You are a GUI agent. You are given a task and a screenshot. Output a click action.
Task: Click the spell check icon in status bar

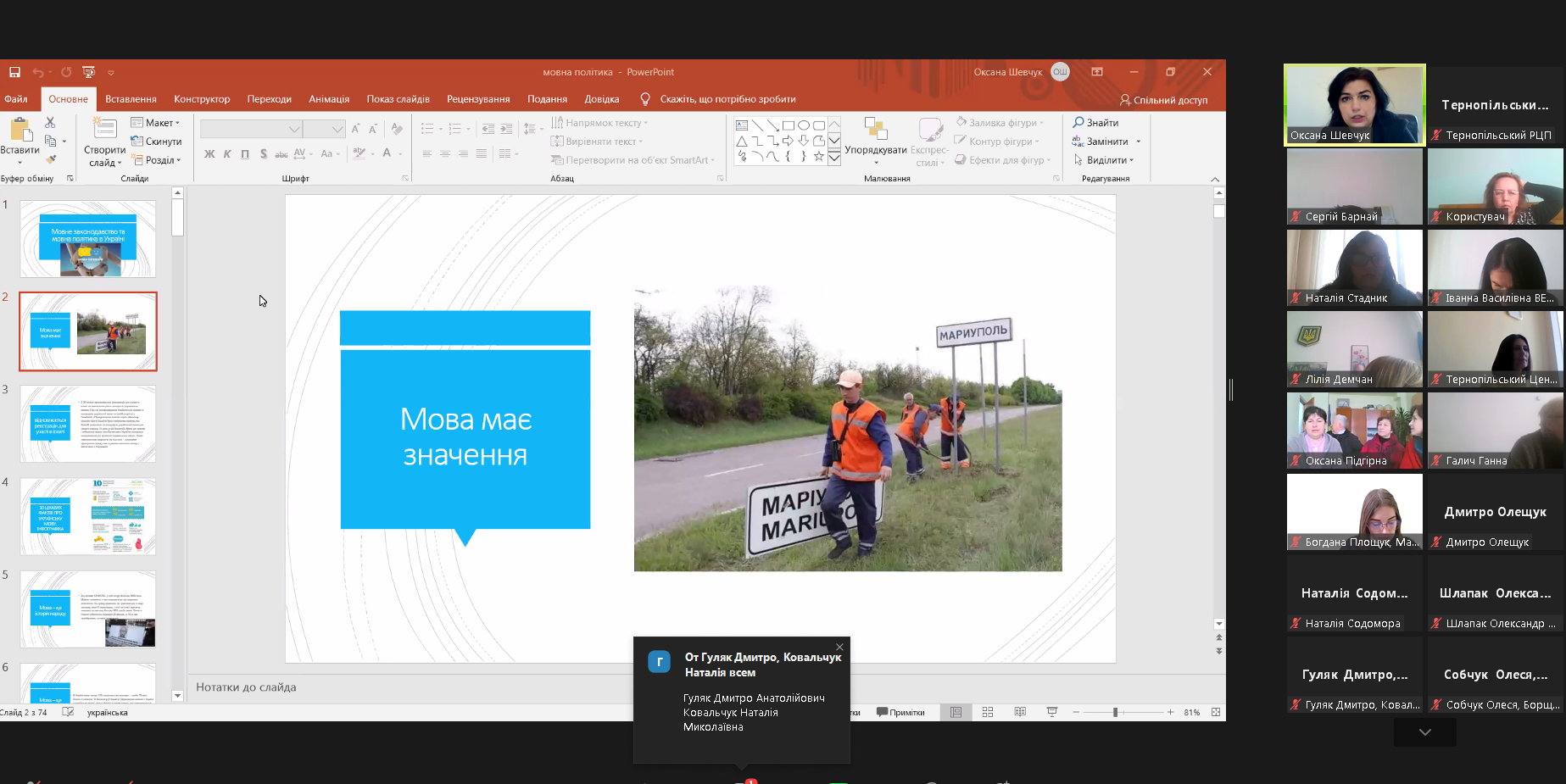68,713
